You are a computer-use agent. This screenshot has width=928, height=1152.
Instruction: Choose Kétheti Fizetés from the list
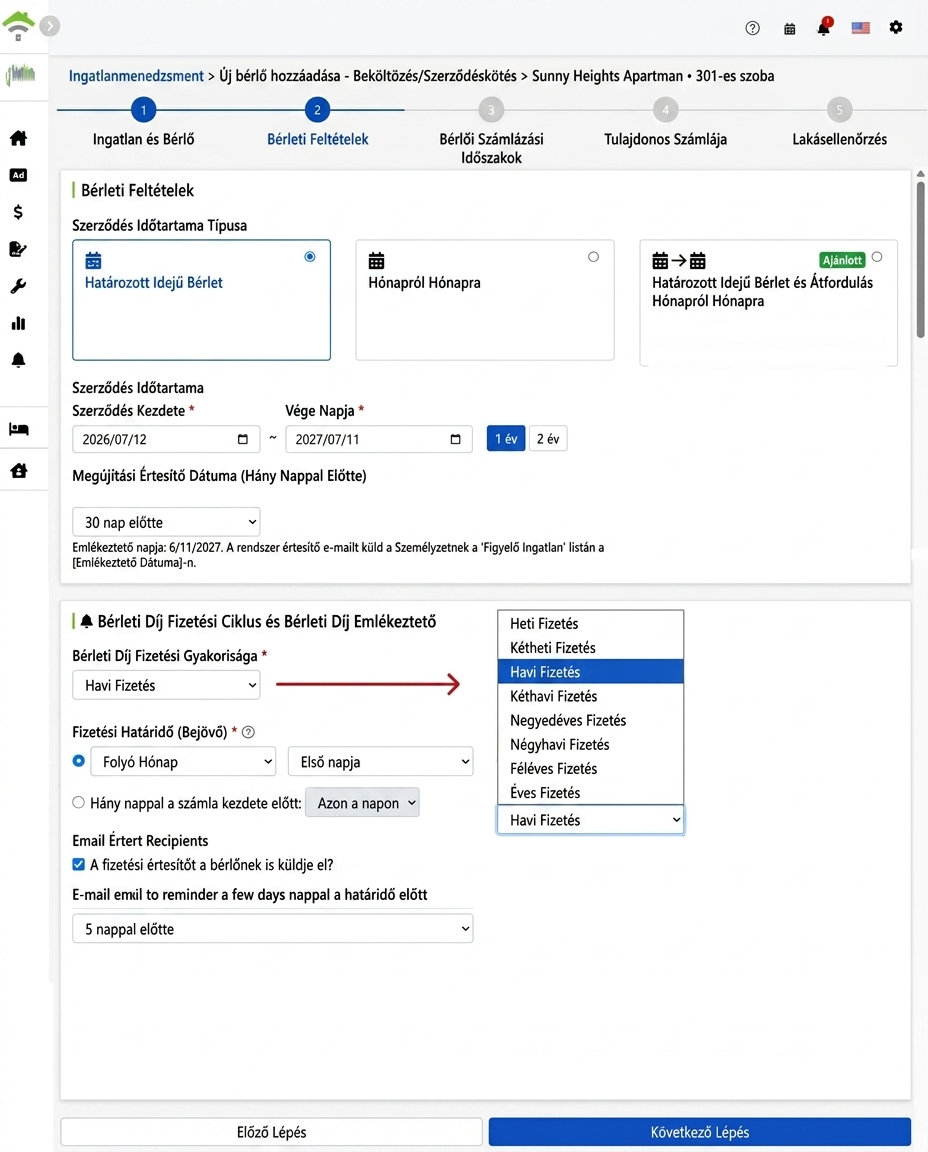click(x=591, y=647)
